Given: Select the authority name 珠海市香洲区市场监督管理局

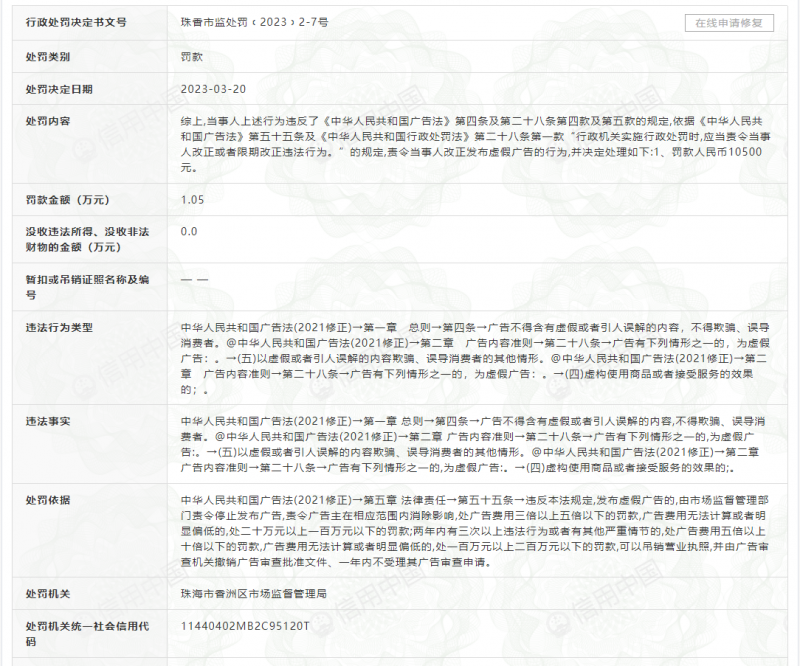Looking at the screenshot, I should tap(254, 593).
